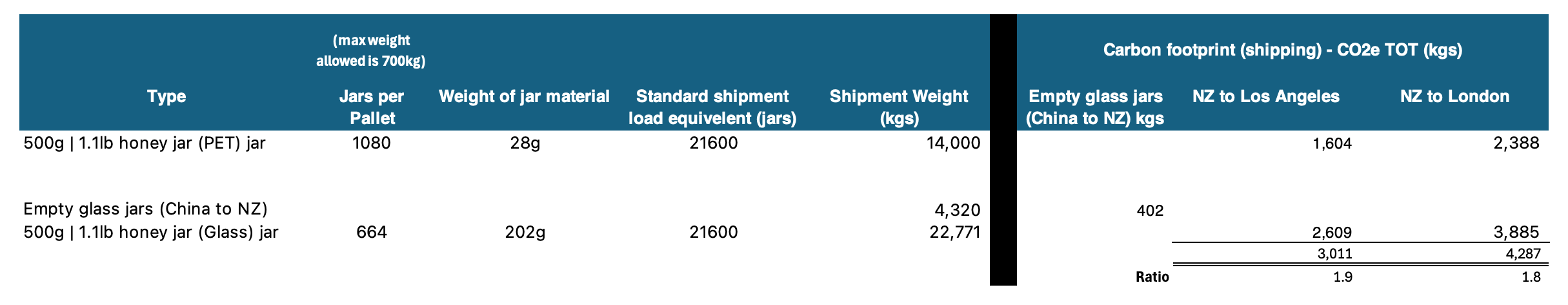Click the "Weight of jar material" header
This screenshot has height=305, width=1568.
pyautogui.click(x=524, y=97)
